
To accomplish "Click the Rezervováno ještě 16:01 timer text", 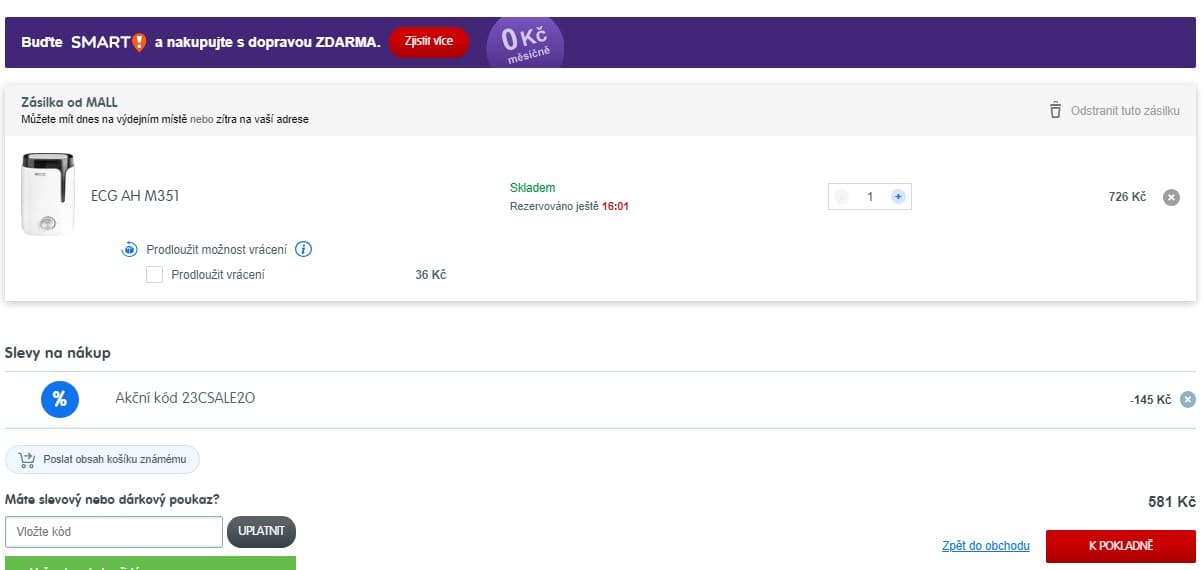I will pyautogui.click(x=569, y=207).
